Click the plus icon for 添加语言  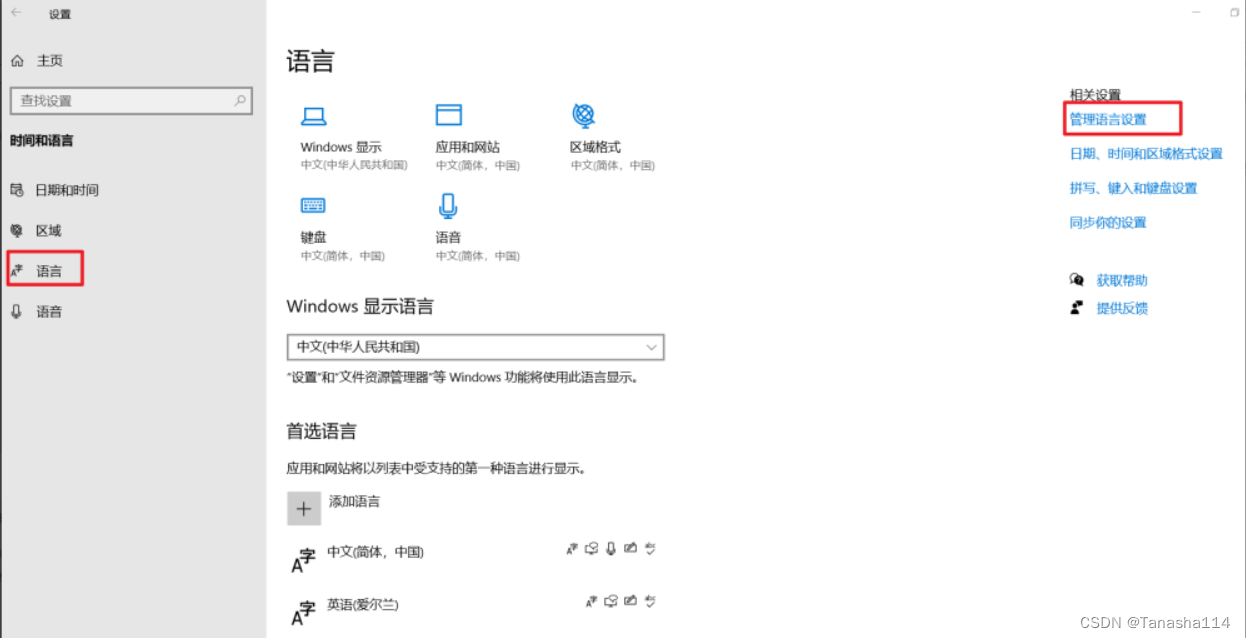tap(304, 508)
